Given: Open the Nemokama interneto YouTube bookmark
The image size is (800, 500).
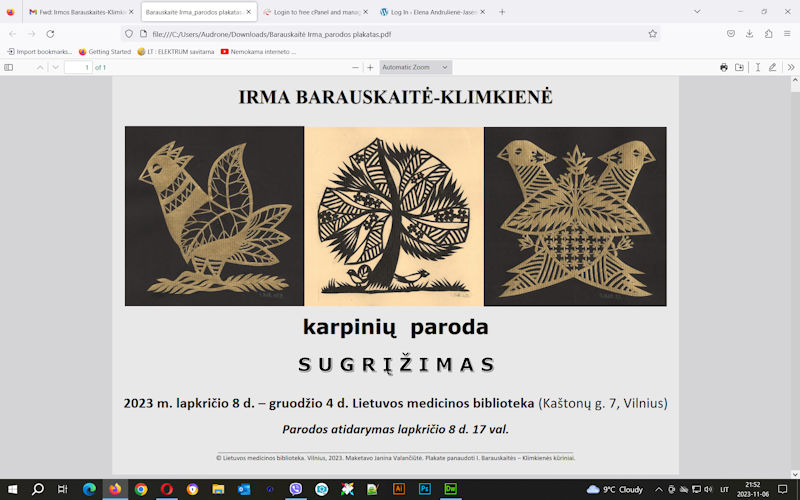Looking at the screenshot, I should click(258, 52).
